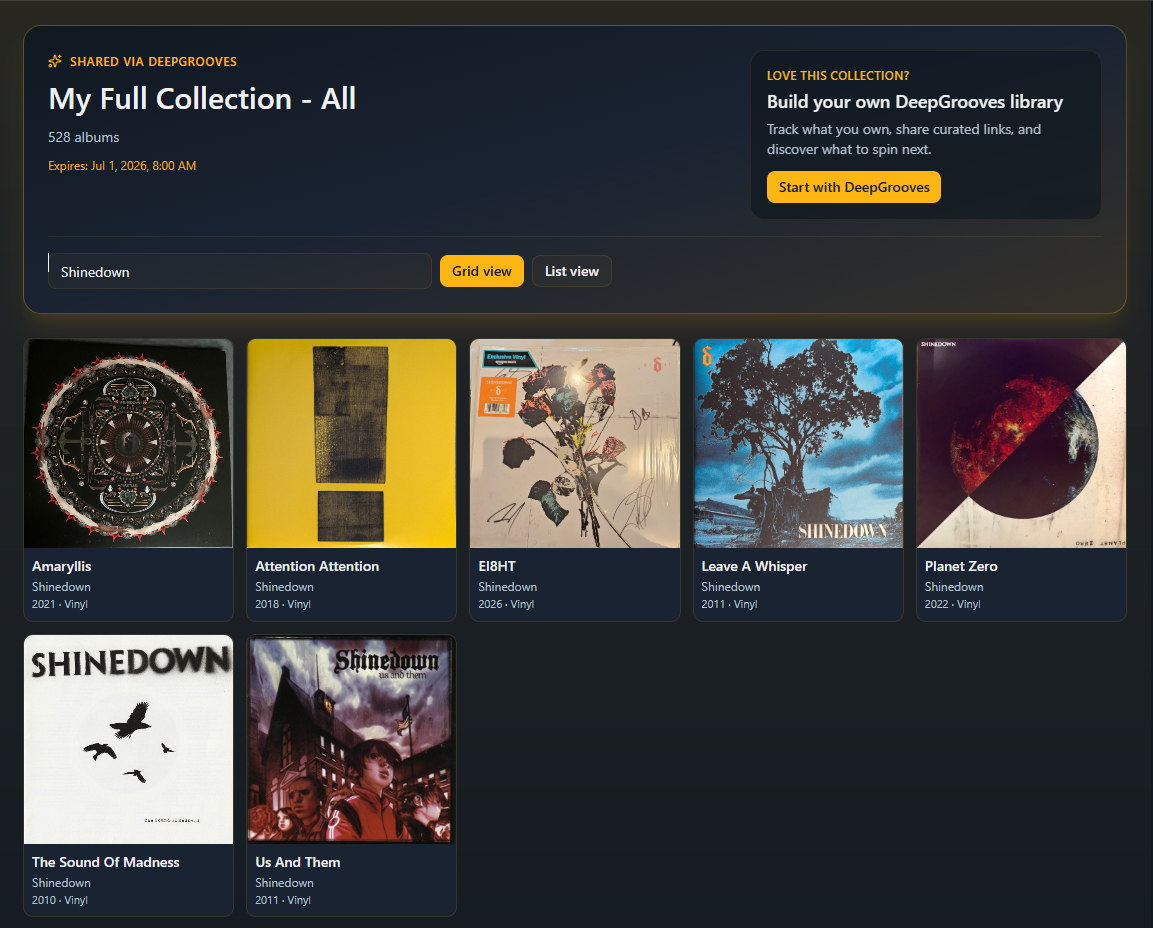Click the Start with DeepGrooves button
This screenshot has width=1153, height=928.
854,187
